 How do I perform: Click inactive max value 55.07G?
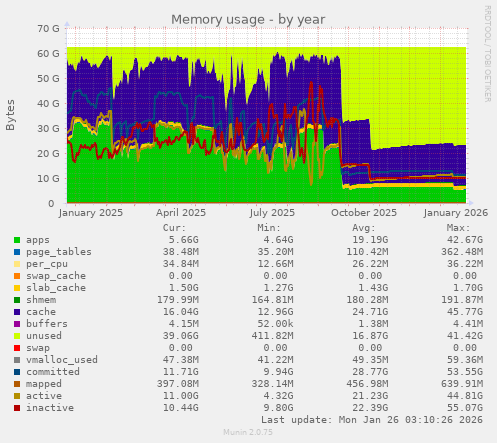[x=465, y=408]
